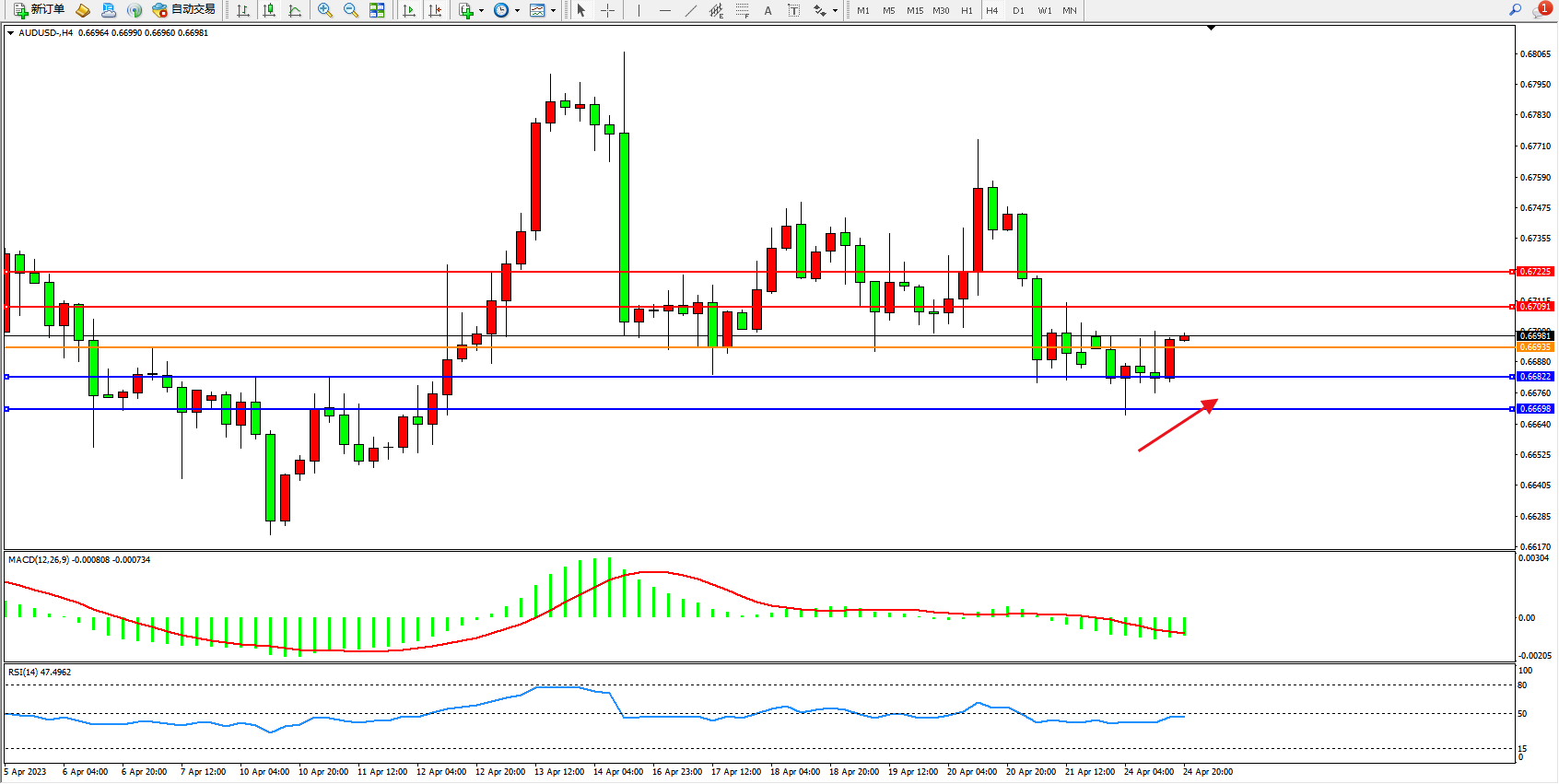Click the zoom in magnifier icon
1559x784 pixels.
click(324, 10)
